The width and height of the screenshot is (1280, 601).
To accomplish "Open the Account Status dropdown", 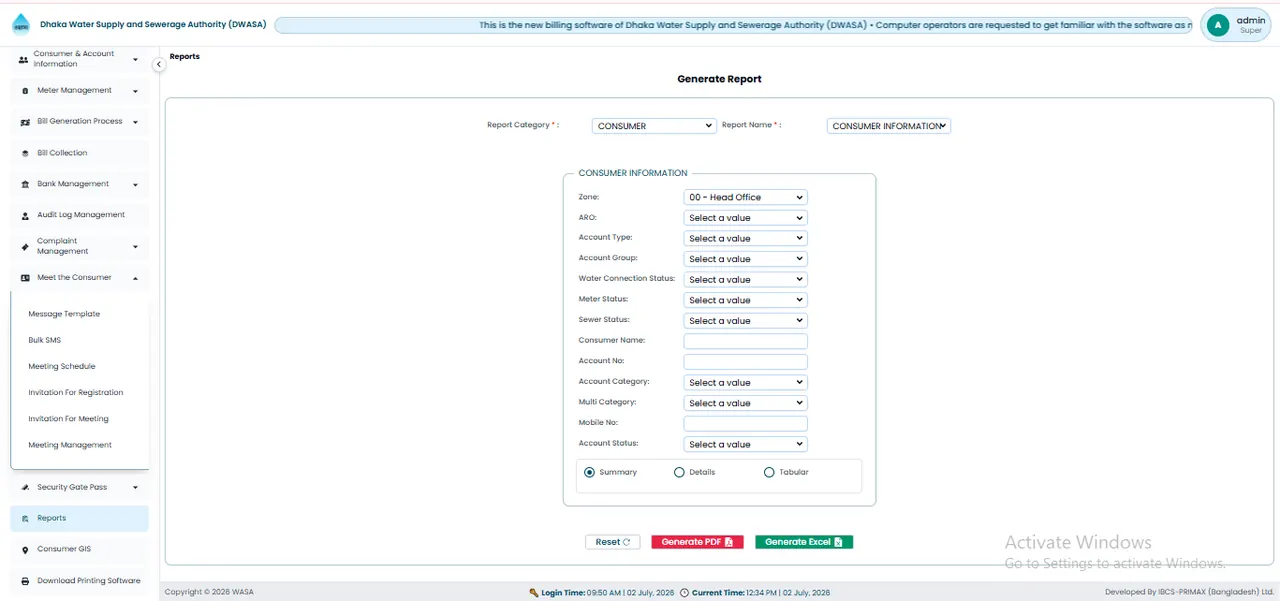I will 745,444.
